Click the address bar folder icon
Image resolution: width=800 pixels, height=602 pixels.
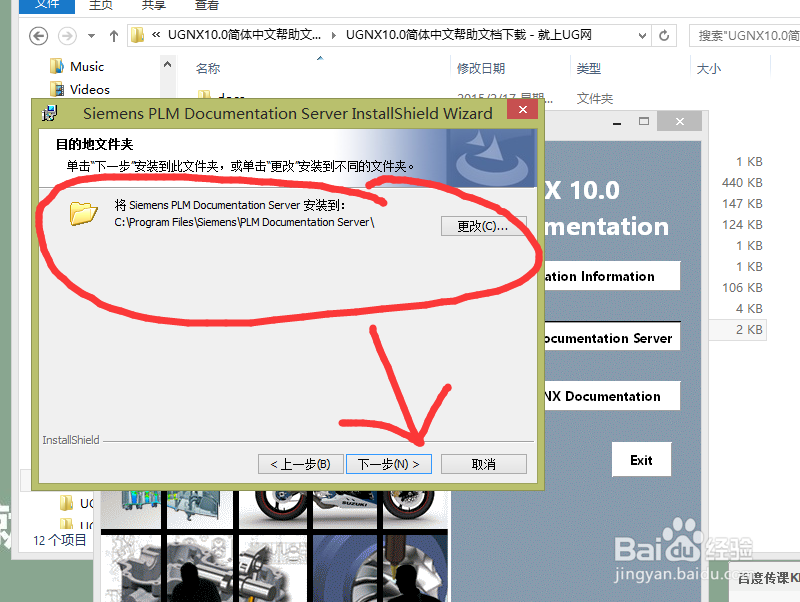point(137,35)
